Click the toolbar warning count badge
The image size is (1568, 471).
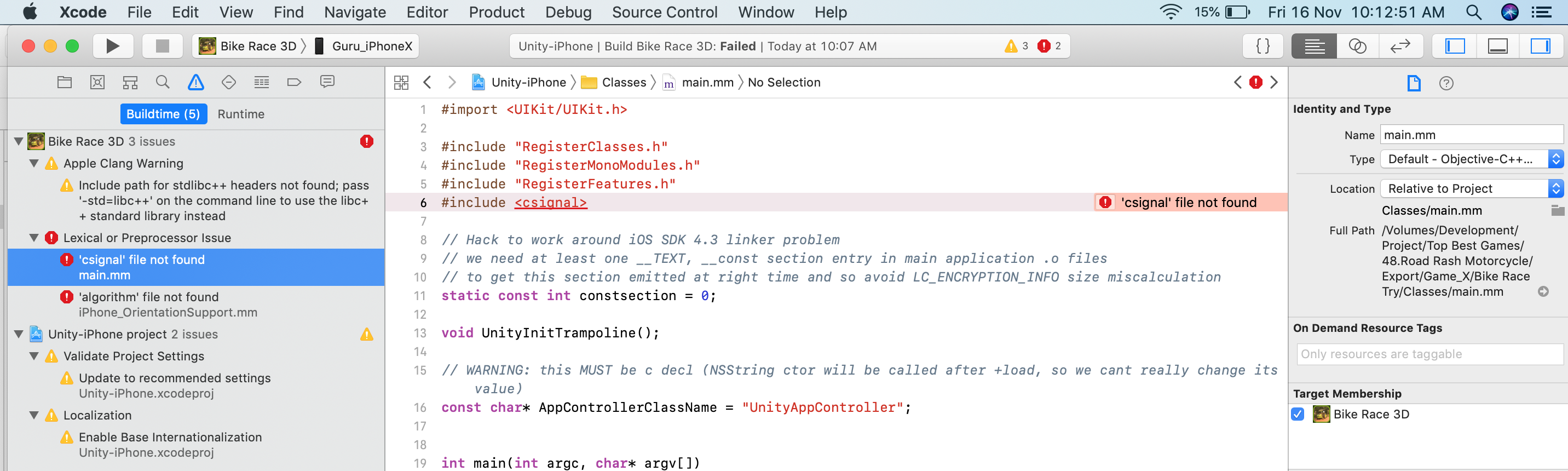pyautogui.click(x=1016, y=46)
